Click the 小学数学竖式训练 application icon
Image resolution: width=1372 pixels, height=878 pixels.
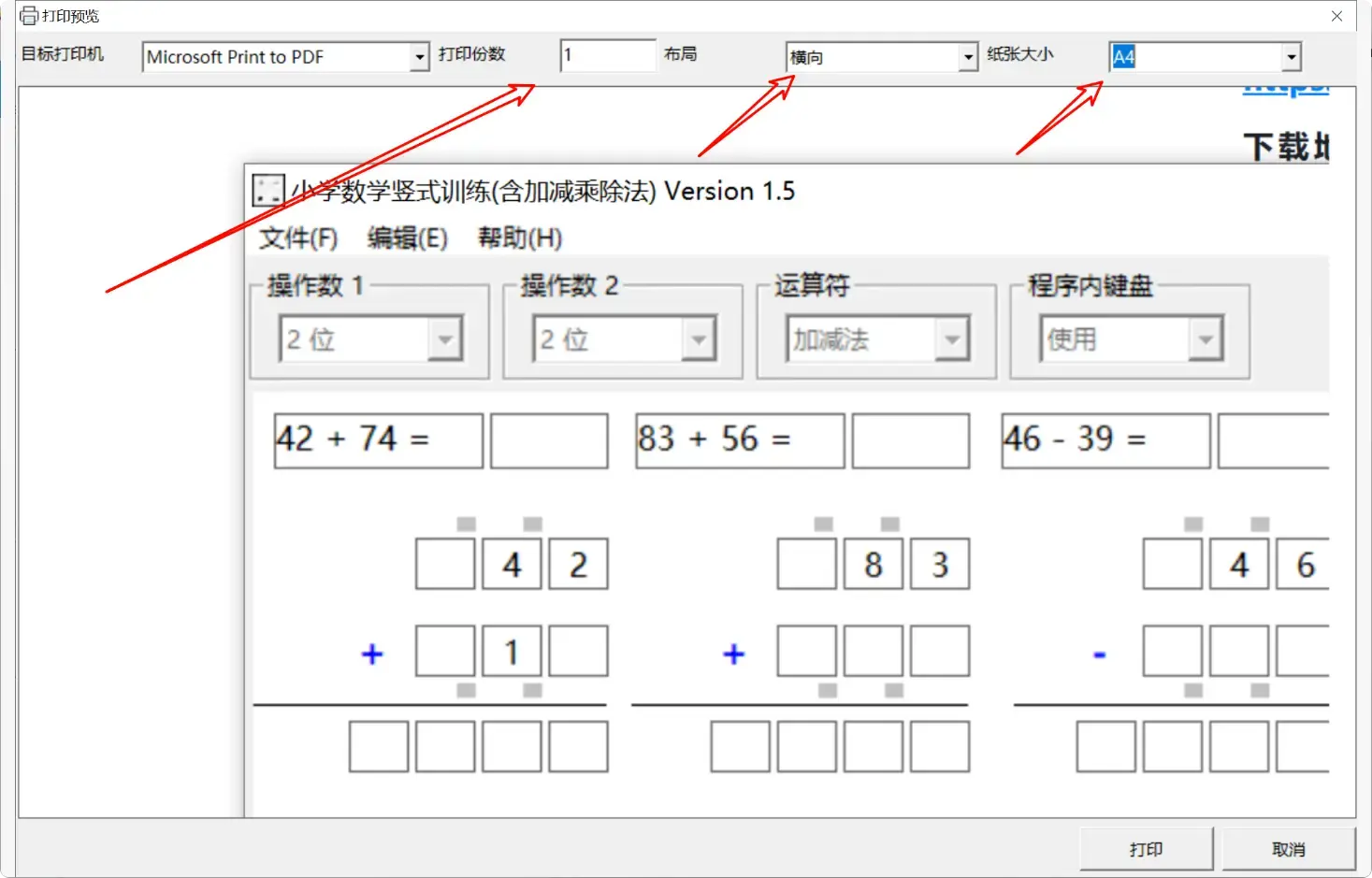[267, 189]
